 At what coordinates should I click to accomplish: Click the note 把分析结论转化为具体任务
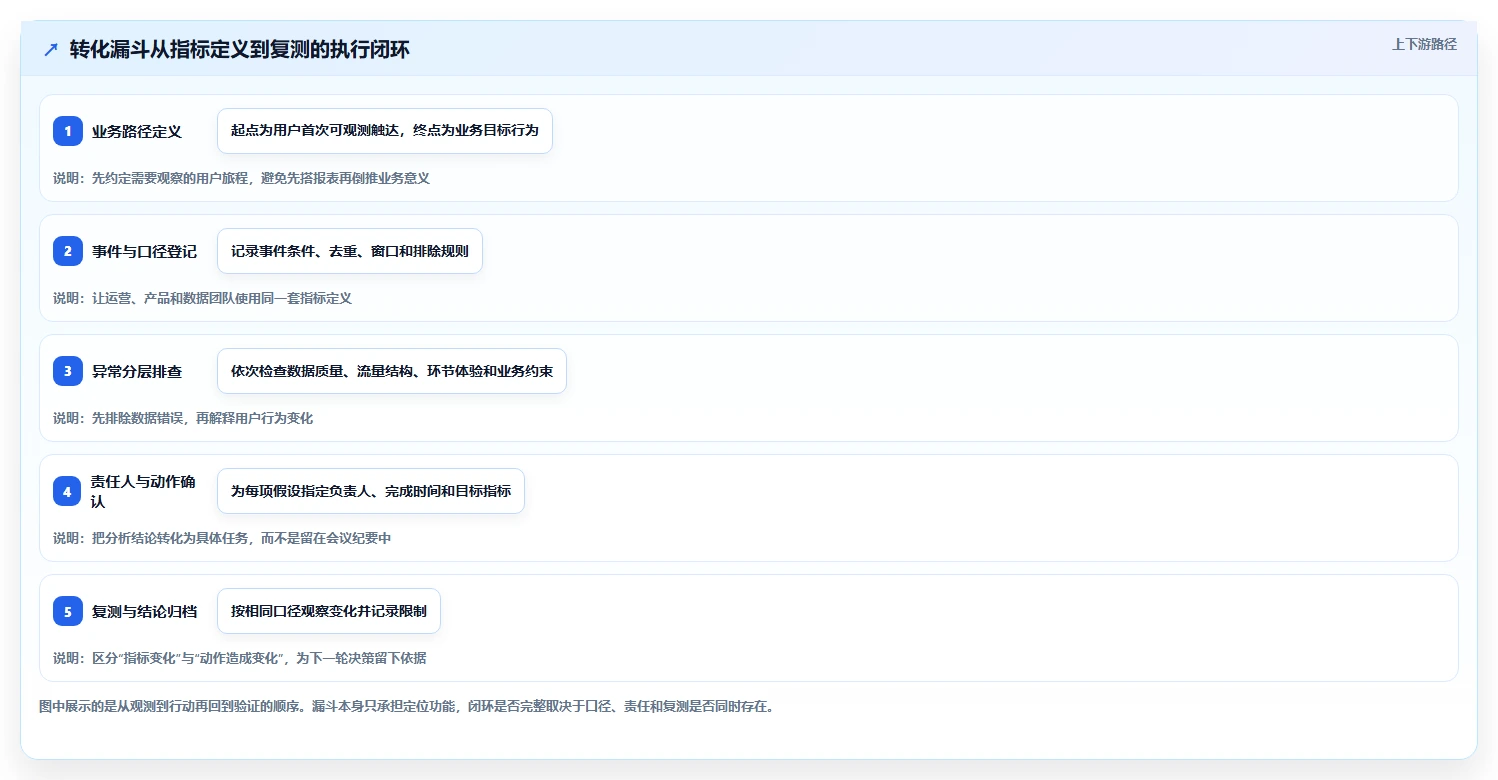(222, 538)
